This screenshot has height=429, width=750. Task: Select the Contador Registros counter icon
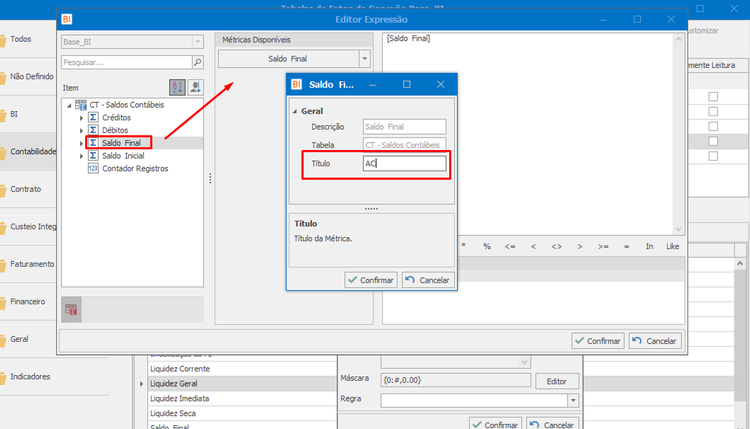click(93, 168)
